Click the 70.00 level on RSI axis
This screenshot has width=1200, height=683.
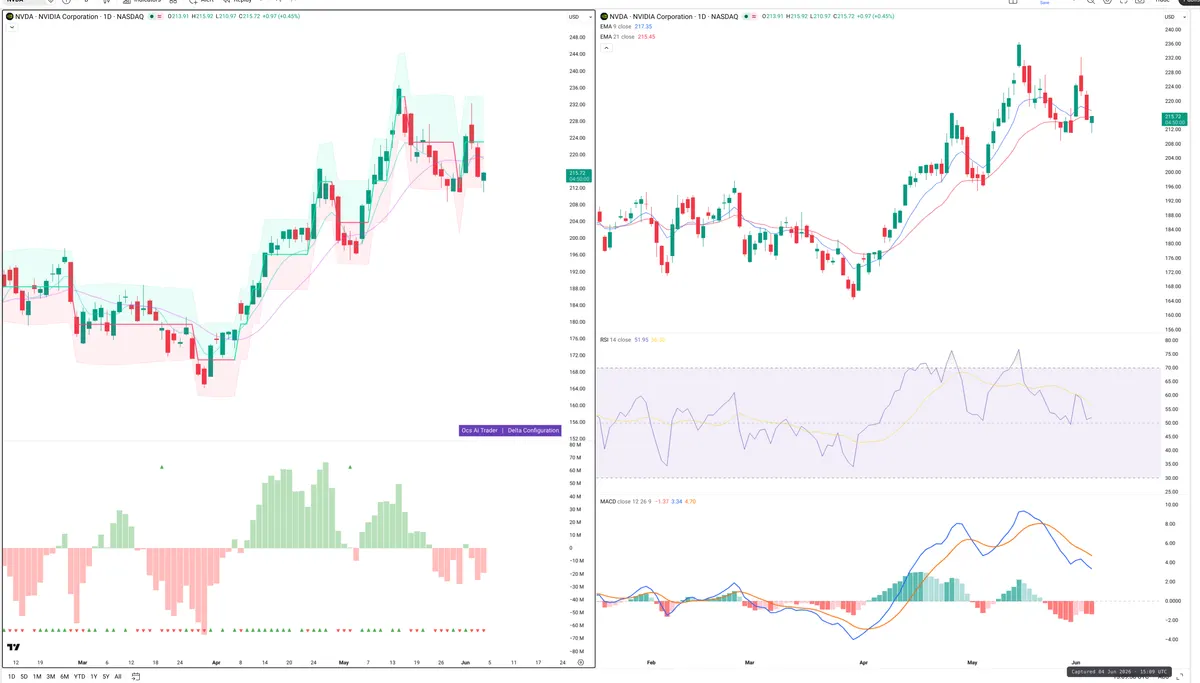click(1172, 368)
